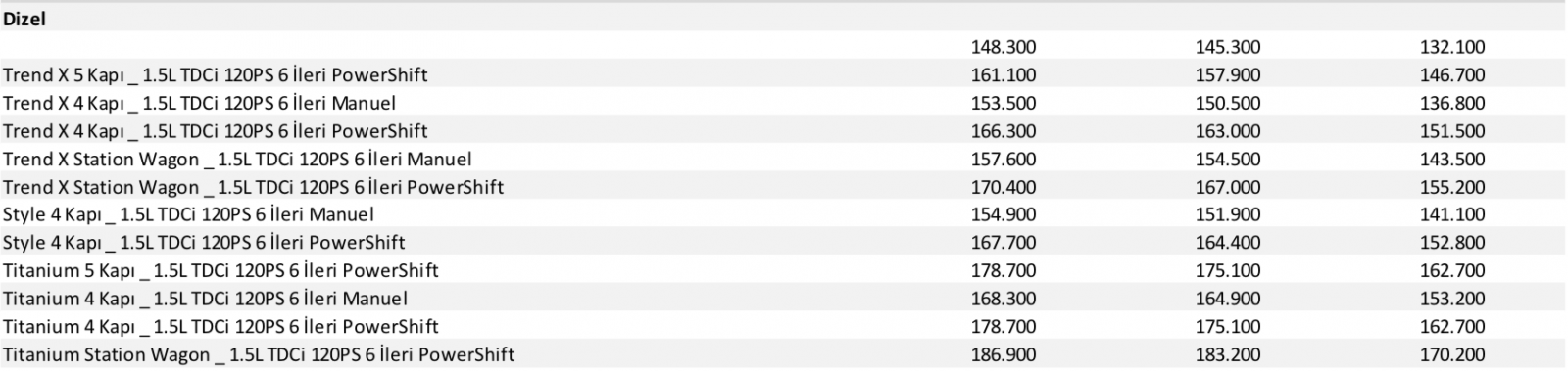The image size is (1568, 371).
Task: Click the 168.300 price value
Action: (x=1003, y=299)
